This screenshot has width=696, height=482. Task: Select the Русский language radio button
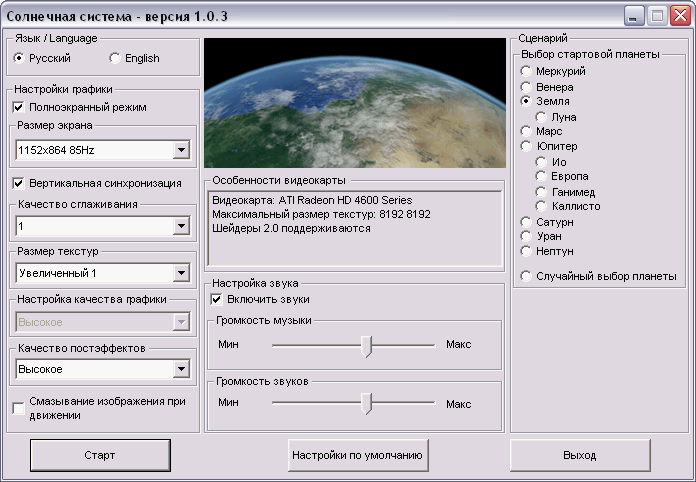[19, 58]
